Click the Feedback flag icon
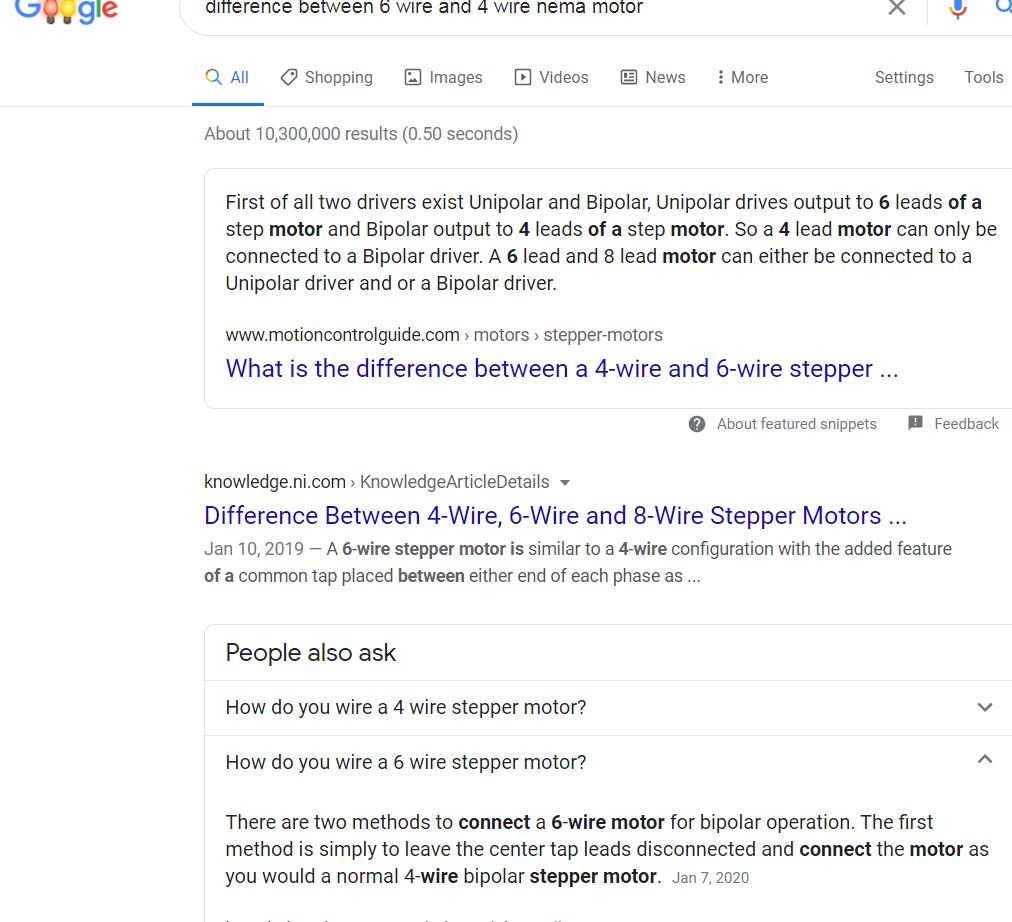The image size is (1012, 922). click(915, 423)
